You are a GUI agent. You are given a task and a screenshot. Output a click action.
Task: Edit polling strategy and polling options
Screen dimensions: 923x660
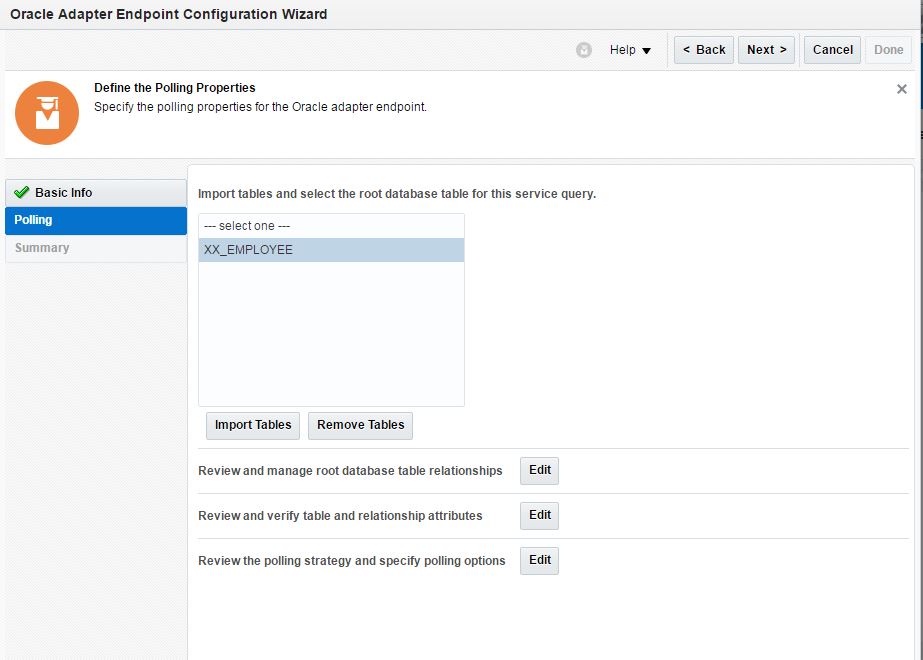pos(539,561)
